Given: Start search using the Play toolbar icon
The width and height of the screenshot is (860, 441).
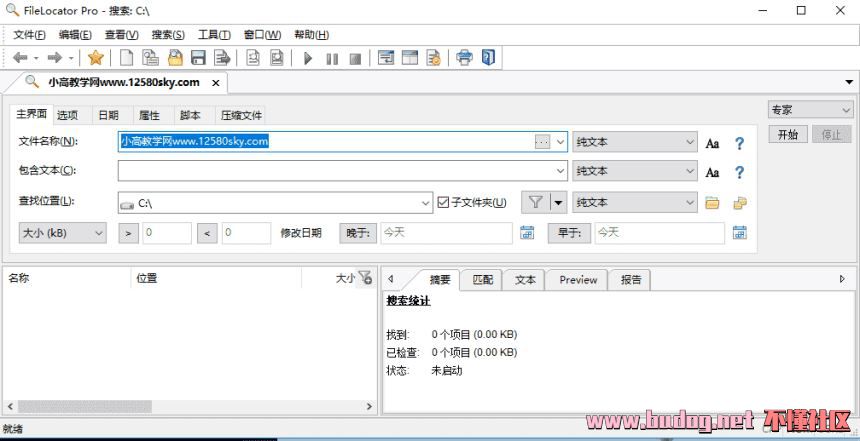Looking at the screenshot, I should (308, 58).
